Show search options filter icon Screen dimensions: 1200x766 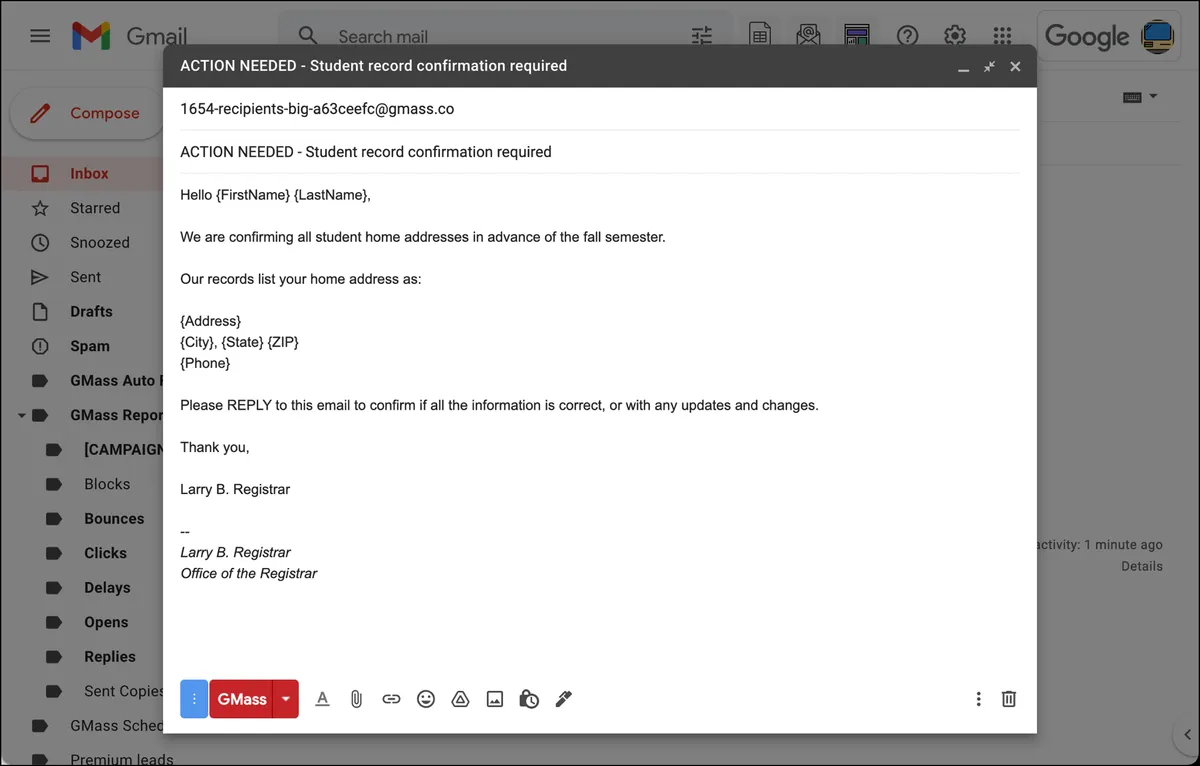(x=702, y=36)
